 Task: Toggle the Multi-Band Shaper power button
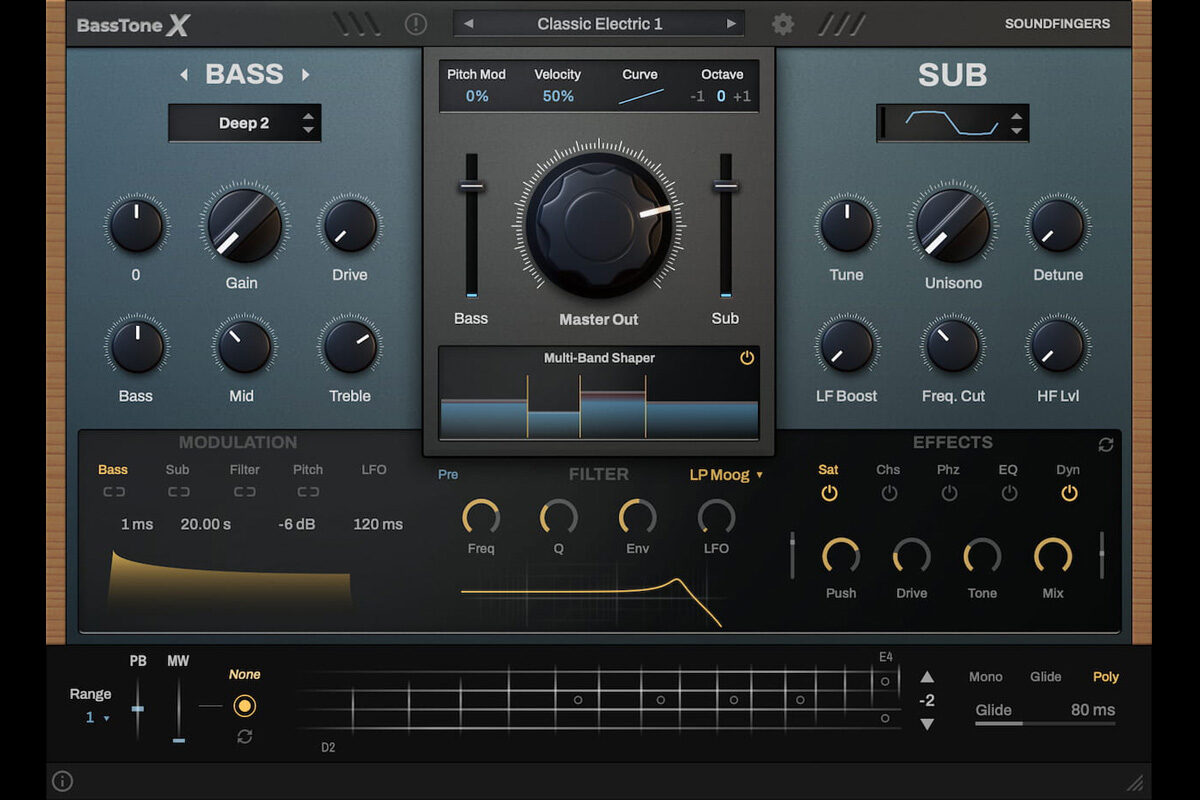coord(747,358)
